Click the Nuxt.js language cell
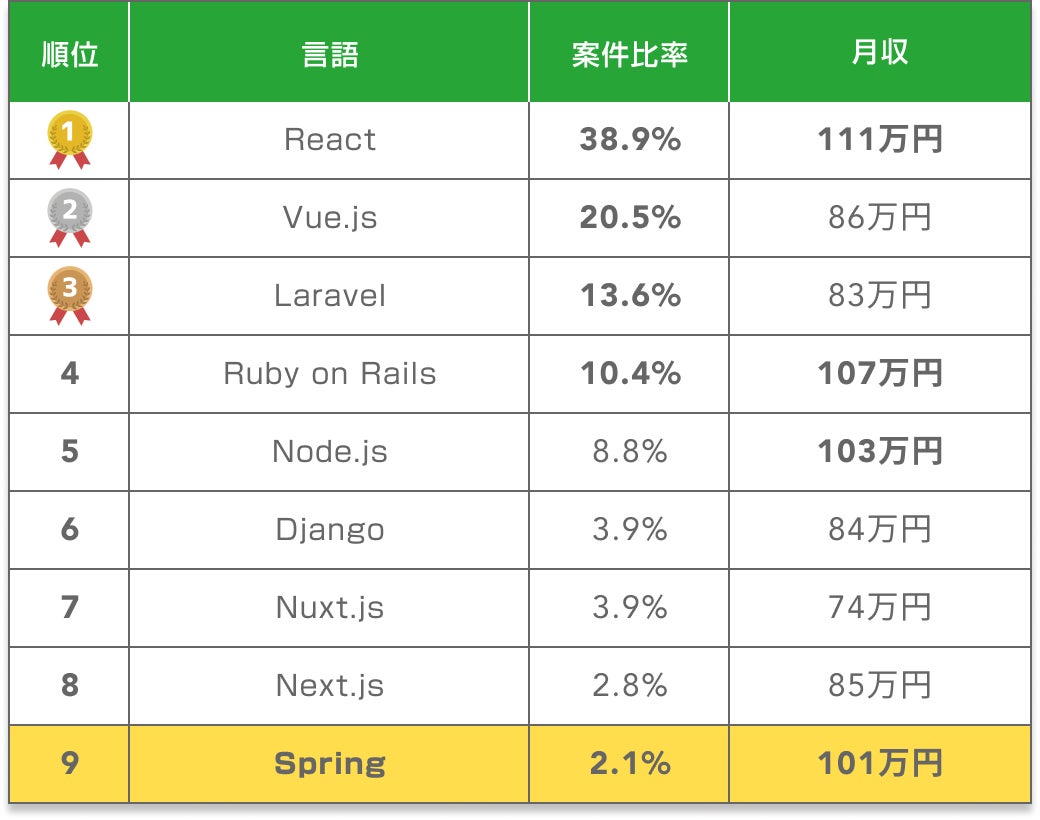This screenshot has width=1040, height=820. 330,608
